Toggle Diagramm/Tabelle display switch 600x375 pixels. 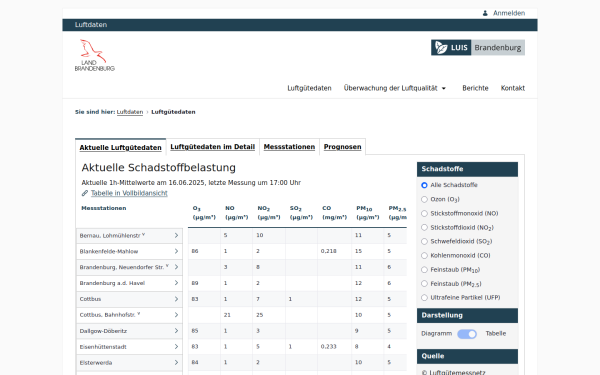pos(467,334)
